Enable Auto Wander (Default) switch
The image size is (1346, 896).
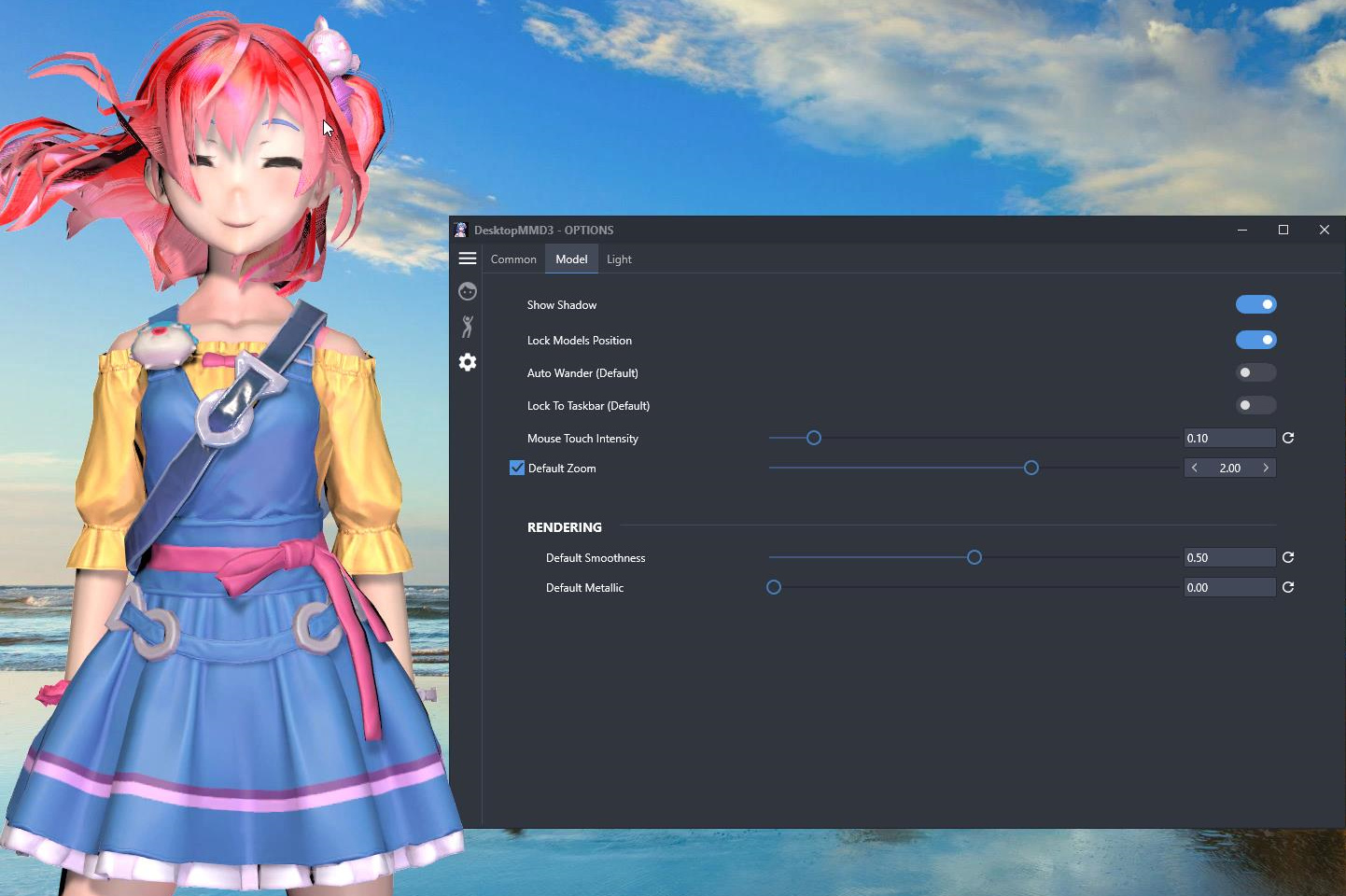point(1256,372)
